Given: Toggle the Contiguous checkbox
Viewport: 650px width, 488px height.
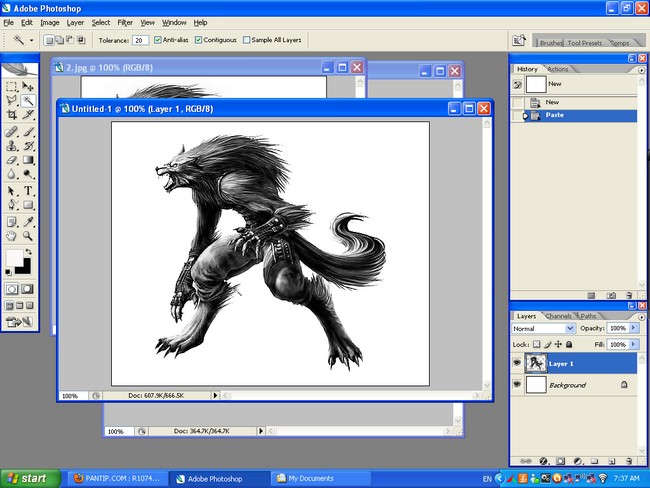Looking at the screenshot, I should tap(198, 40).
